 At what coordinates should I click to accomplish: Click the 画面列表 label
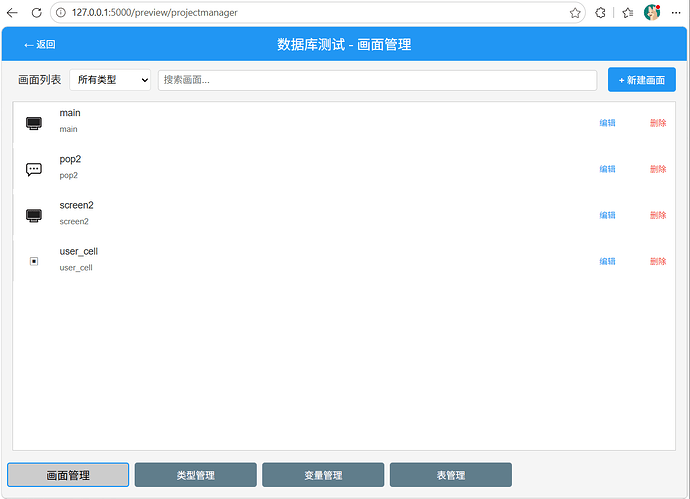(40, 80)
